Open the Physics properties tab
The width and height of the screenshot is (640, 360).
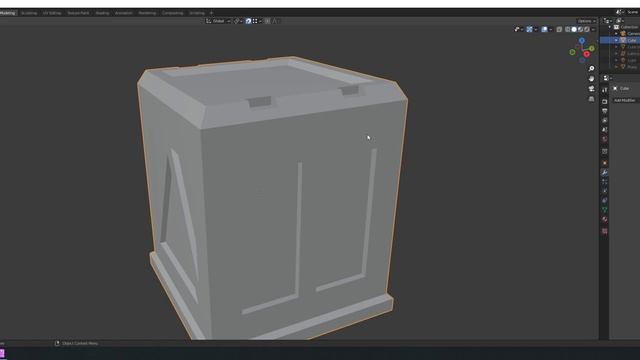click(x=604, y=191)
